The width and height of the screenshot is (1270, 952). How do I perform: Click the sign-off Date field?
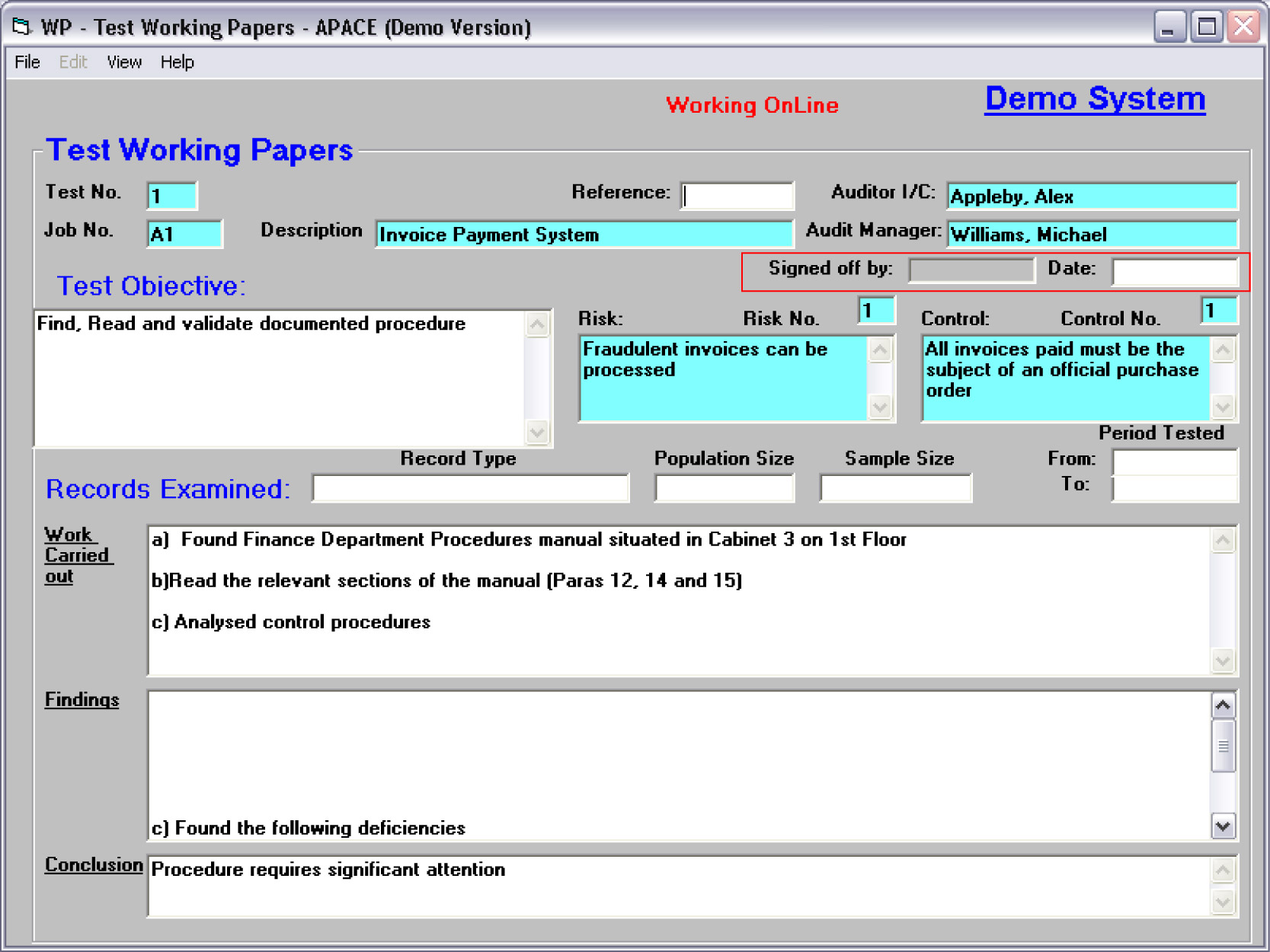pos(1174,271)
